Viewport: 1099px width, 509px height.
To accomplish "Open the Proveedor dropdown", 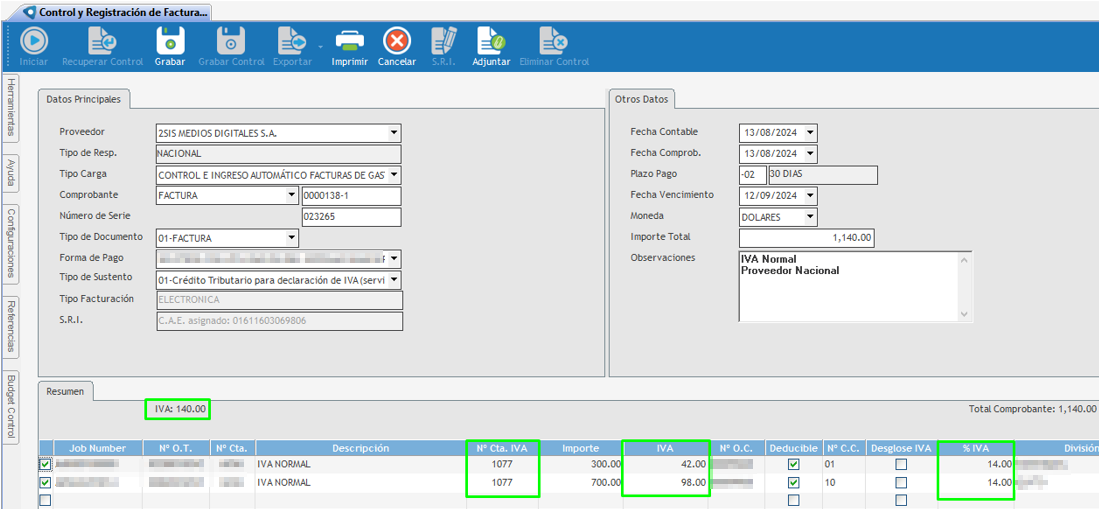I will coord(395,133).
